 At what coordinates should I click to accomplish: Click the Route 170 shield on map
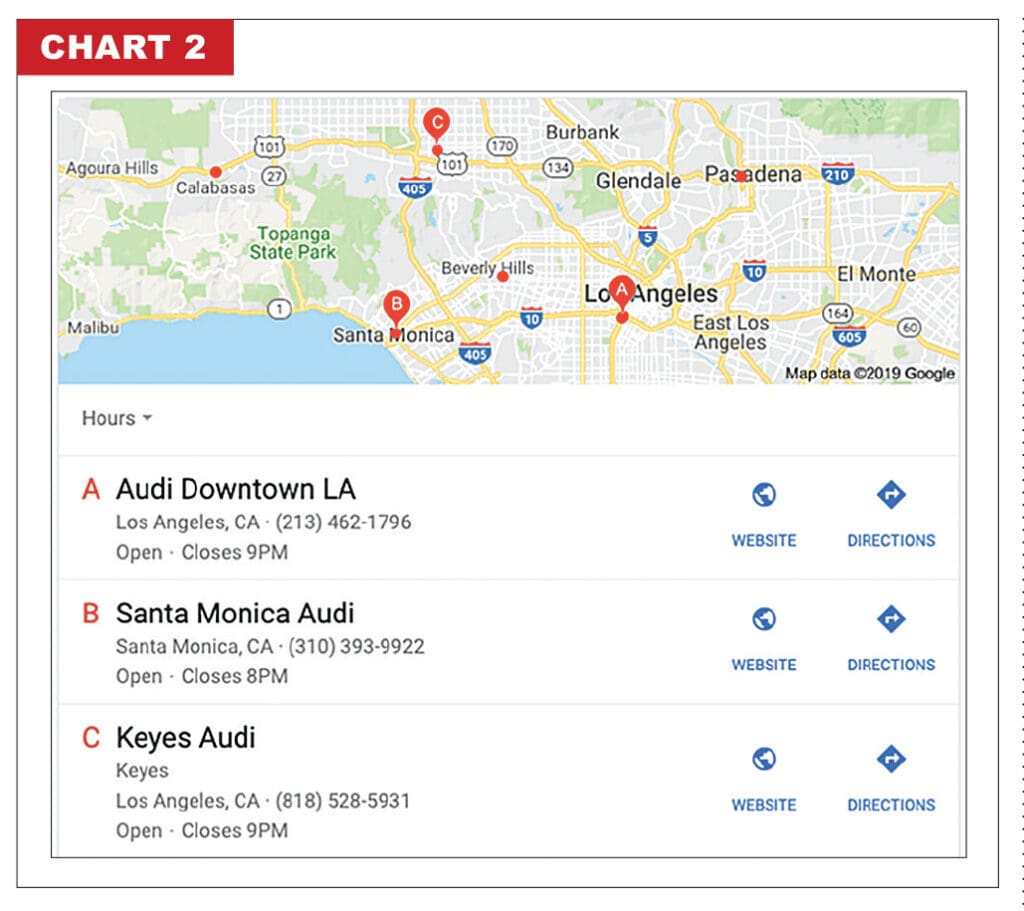click(502, 146)
